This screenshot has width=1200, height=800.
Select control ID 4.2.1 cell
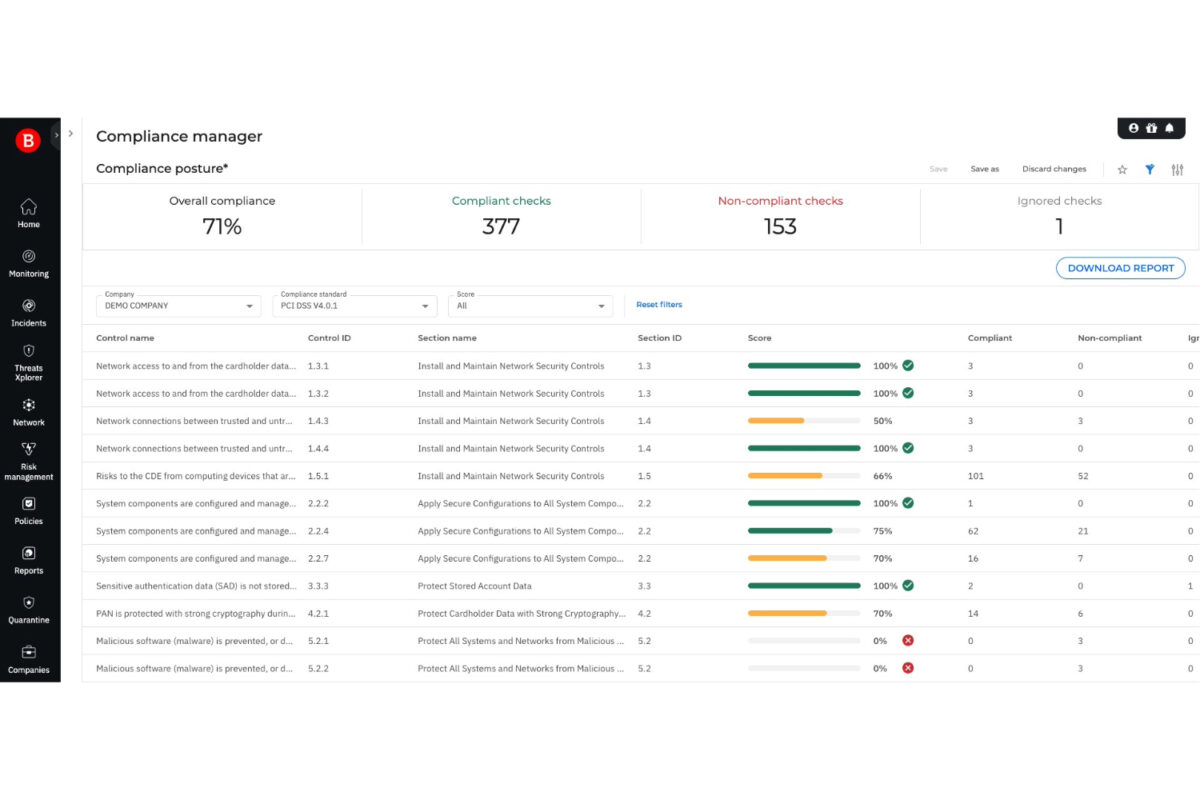point(318,613)
